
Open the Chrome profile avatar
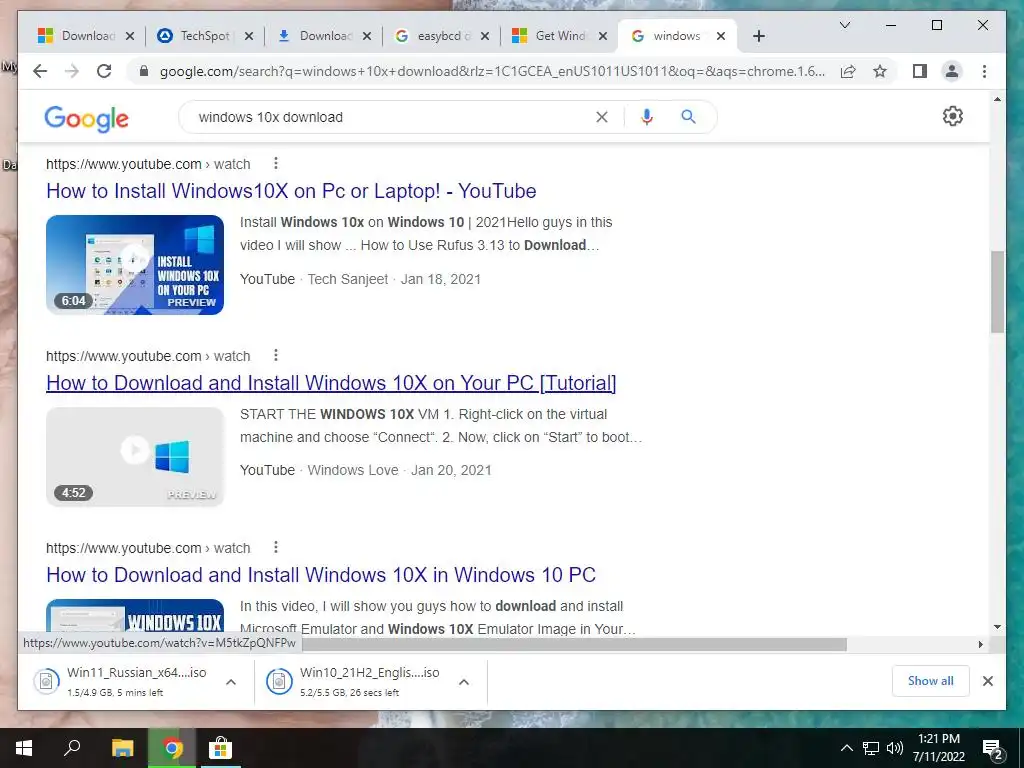tap(952, 71)
